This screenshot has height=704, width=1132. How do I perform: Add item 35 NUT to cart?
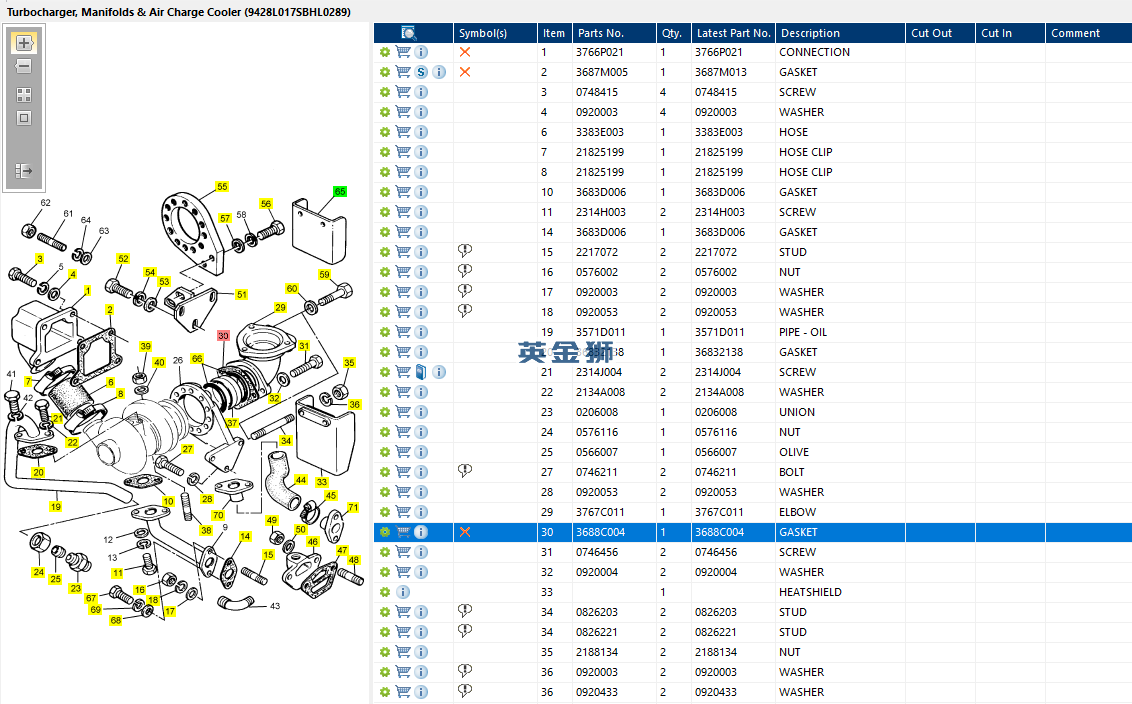[403, 652]
